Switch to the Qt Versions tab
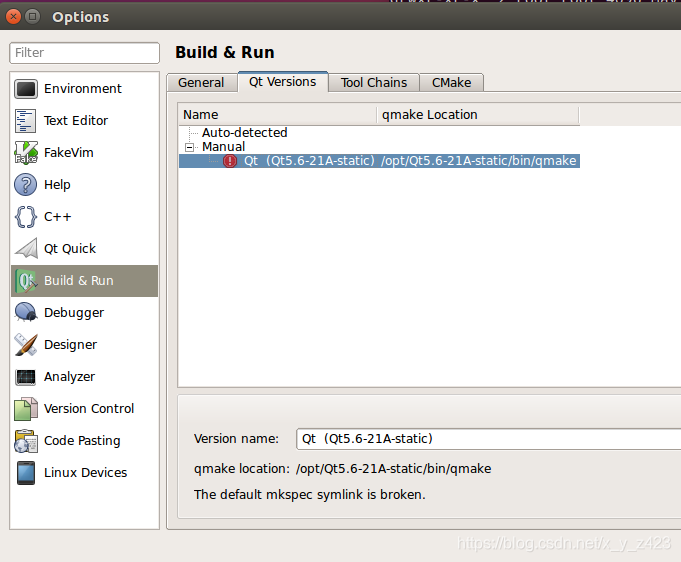Image resolution: width=681 pixels, height=562 pixels. point(282,82)
